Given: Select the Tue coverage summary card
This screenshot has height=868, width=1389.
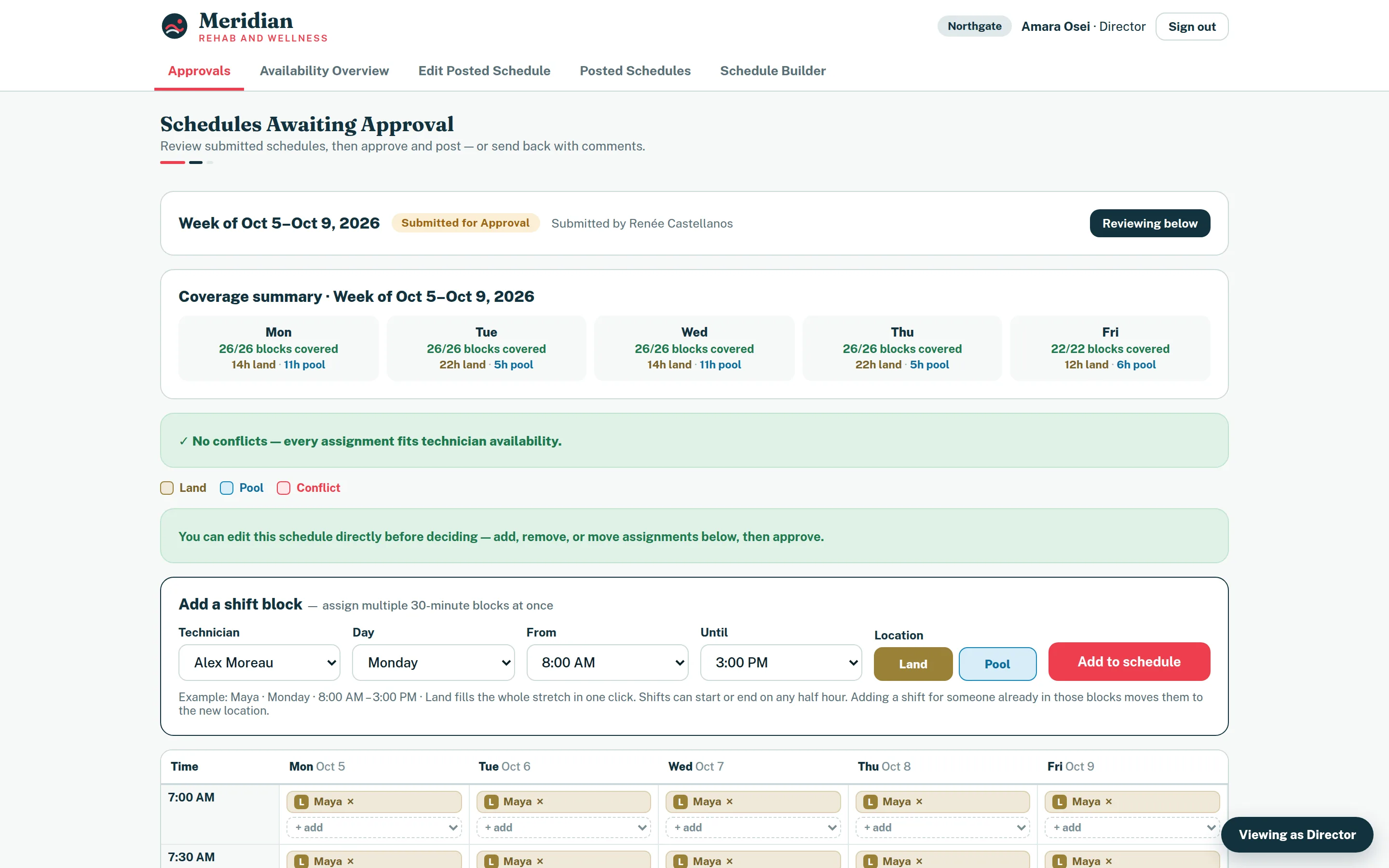Looking at the screenshot, I should click(486, 348).
